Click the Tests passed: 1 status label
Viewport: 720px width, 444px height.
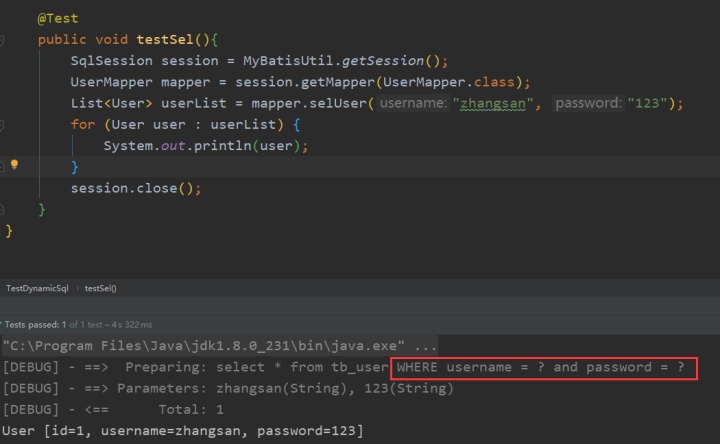click(x=35, y=325)
